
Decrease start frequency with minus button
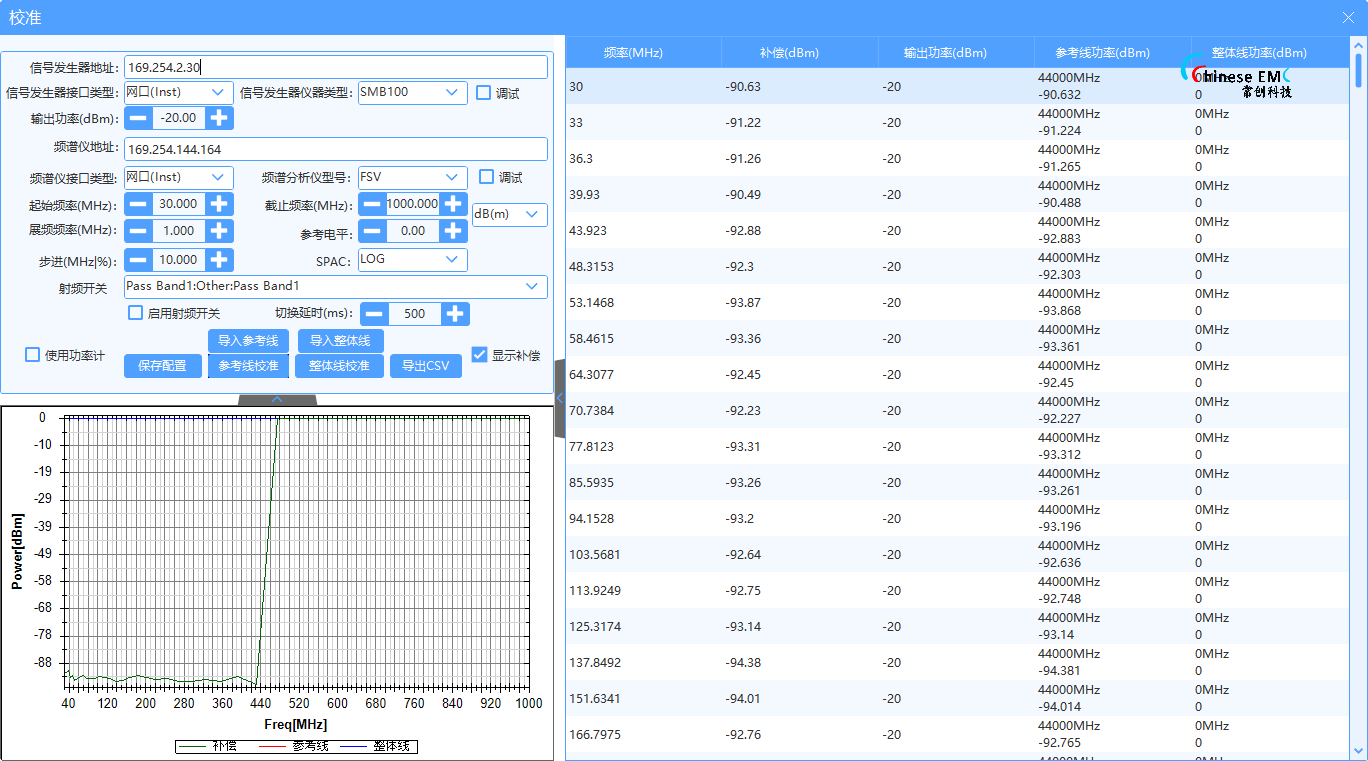click(138, 204)
